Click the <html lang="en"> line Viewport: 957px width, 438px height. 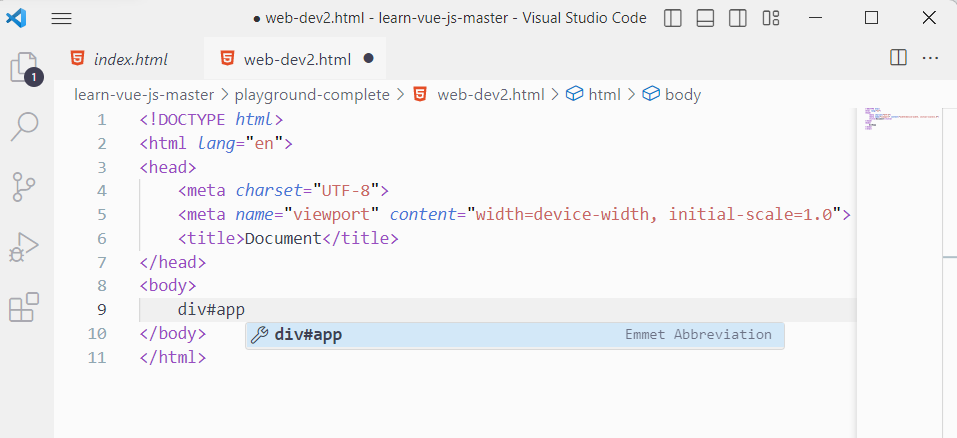tap(217, 144)
